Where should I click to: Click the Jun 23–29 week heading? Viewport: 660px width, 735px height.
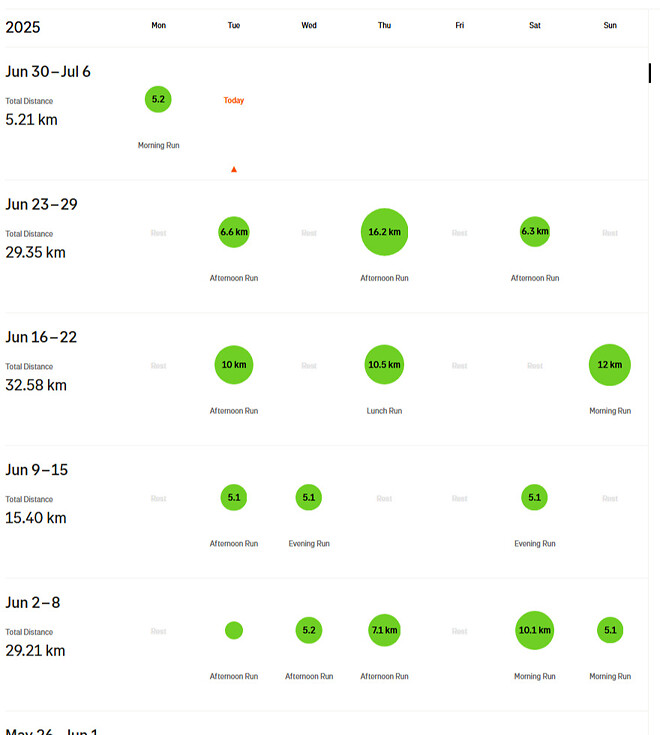(41, 204)
